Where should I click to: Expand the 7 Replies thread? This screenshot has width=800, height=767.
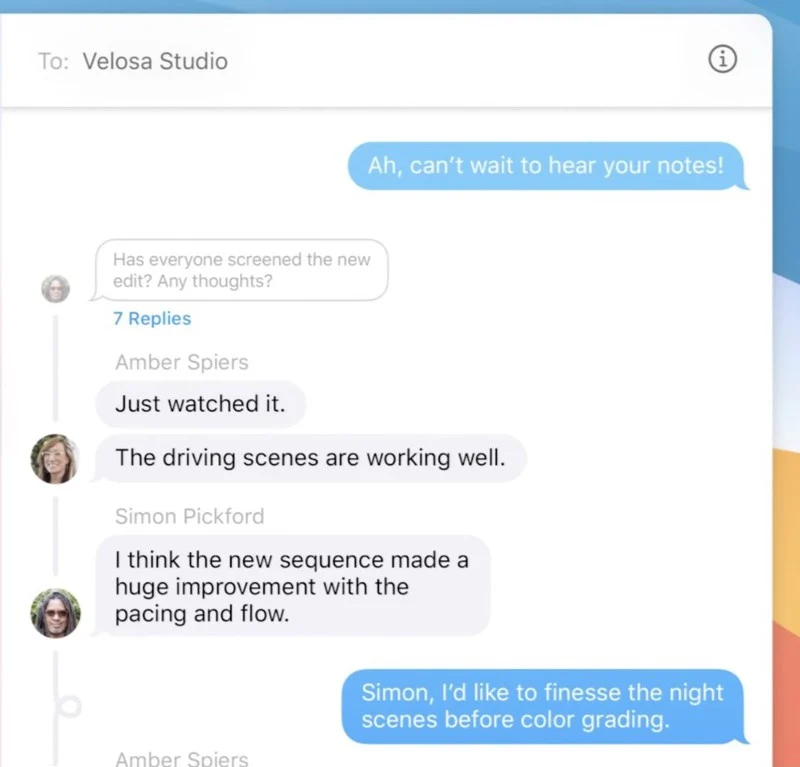point(152,318)
